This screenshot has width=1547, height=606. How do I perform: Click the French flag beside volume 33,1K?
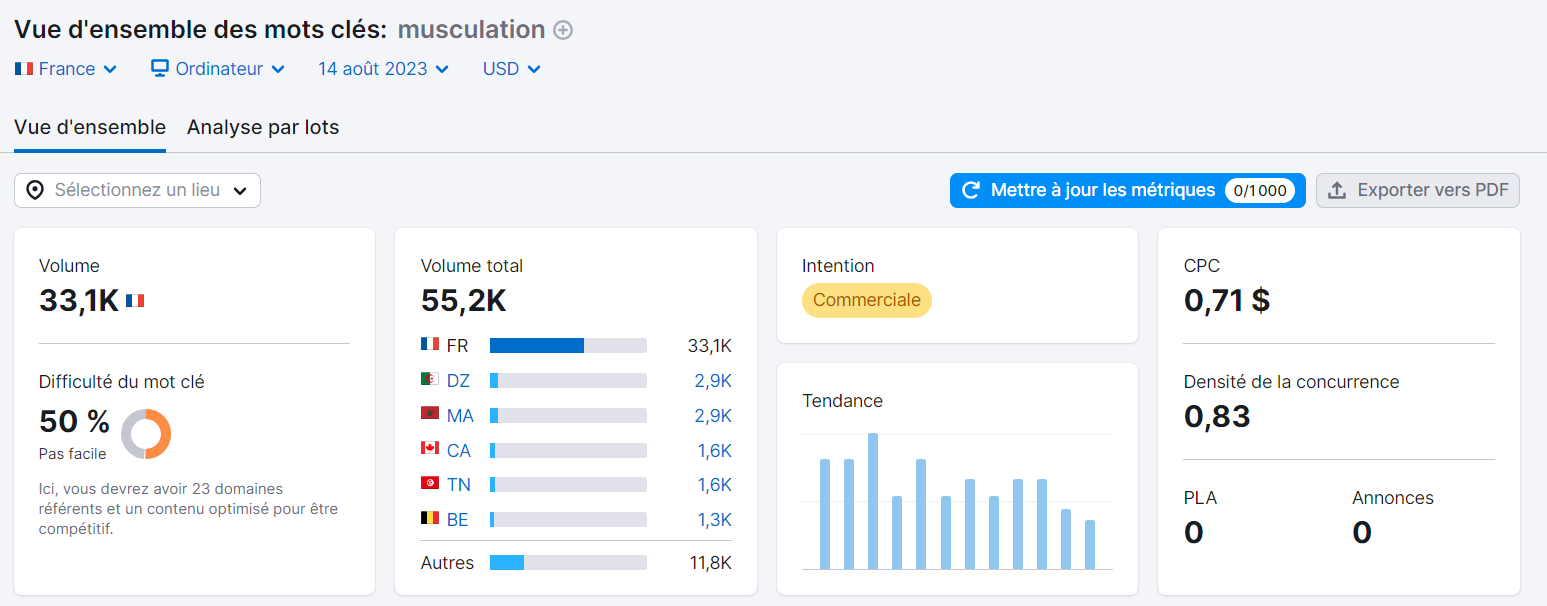point(135,300)
